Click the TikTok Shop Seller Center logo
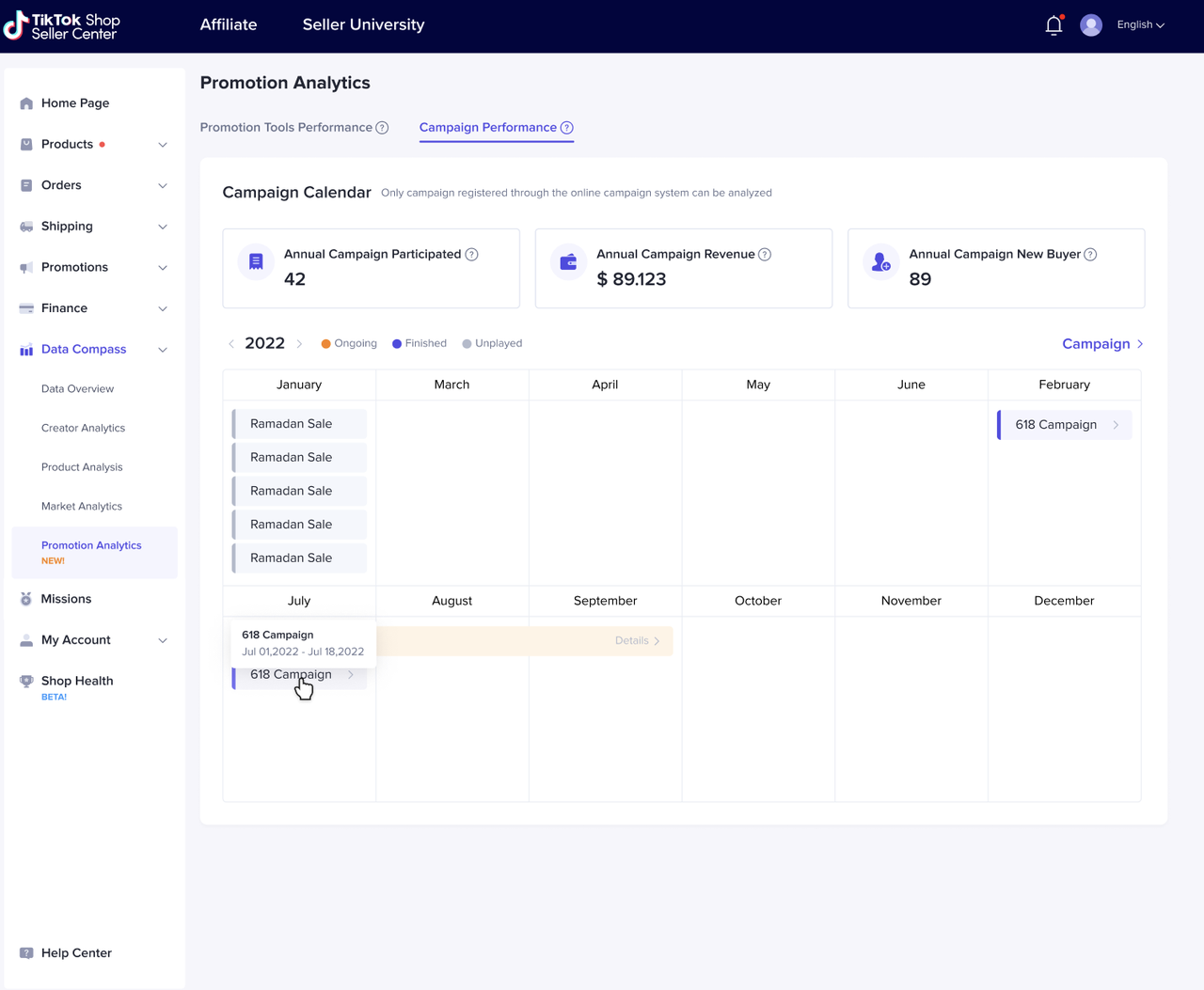 (62, 25)
